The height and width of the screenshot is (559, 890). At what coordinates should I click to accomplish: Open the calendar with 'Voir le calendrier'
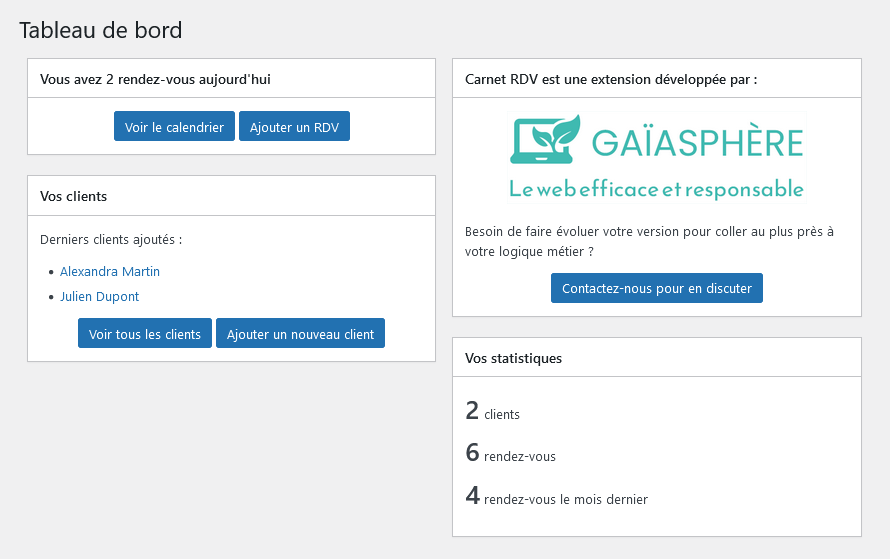174,127
